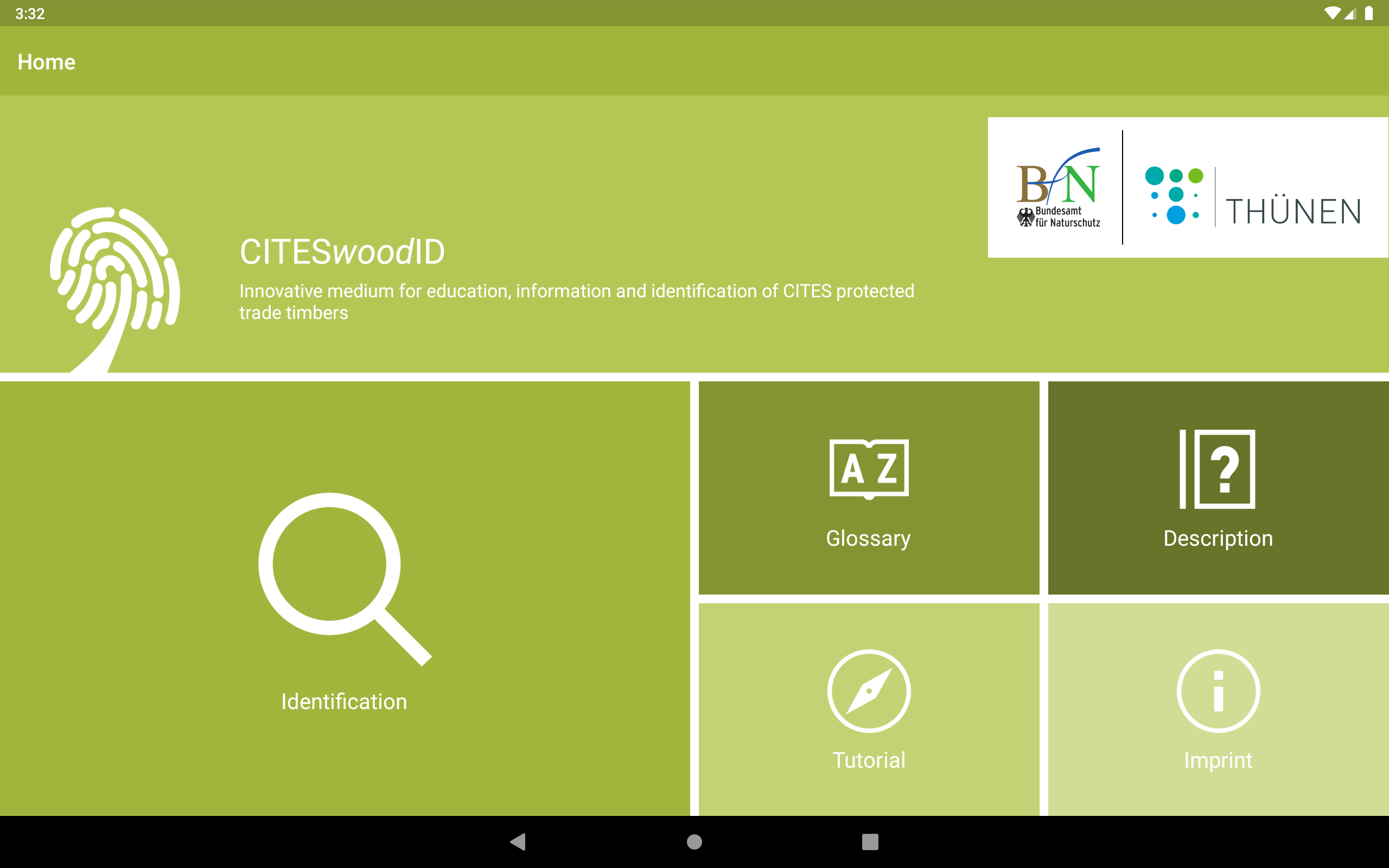Screen dimensions: 1389x868
Task: Tap the 'Innovative medium for education' subtitle
Action: pos(576,302)
